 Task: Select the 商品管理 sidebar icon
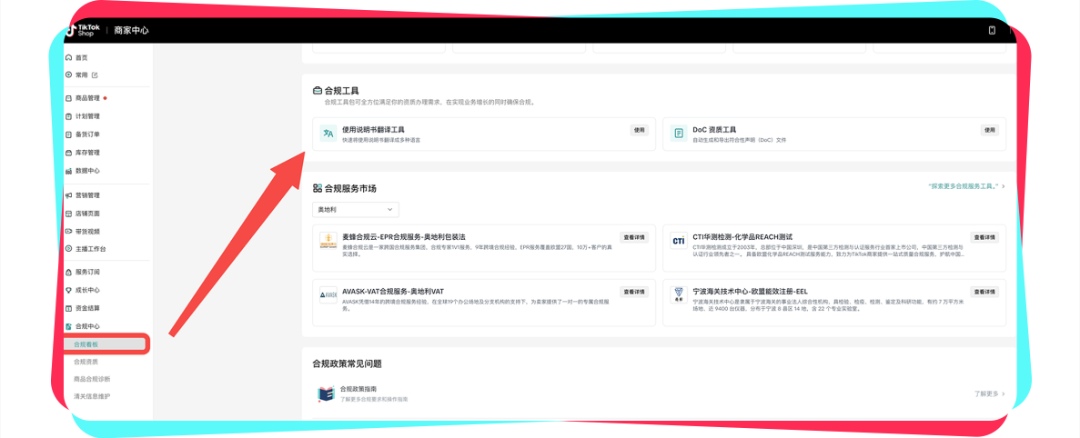tap(68, 98)
